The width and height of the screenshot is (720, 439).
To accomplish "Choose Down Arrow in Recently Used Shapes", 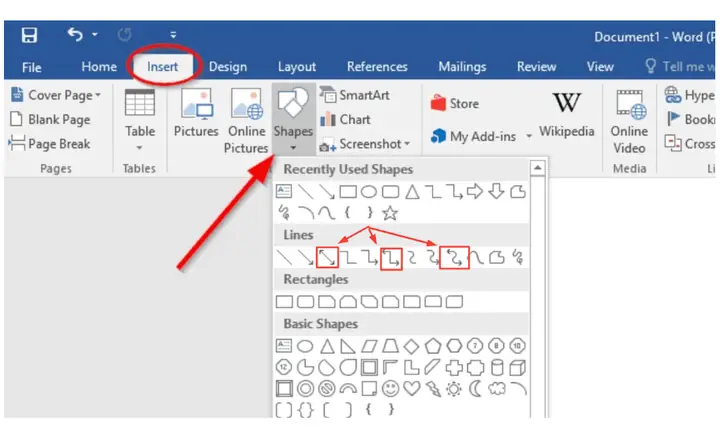I will 496,191.
